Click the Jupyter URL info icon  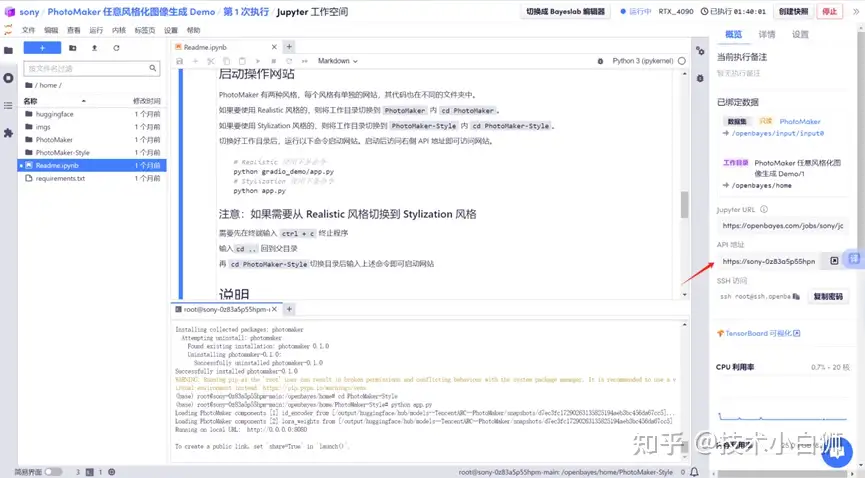click(764, 210)
